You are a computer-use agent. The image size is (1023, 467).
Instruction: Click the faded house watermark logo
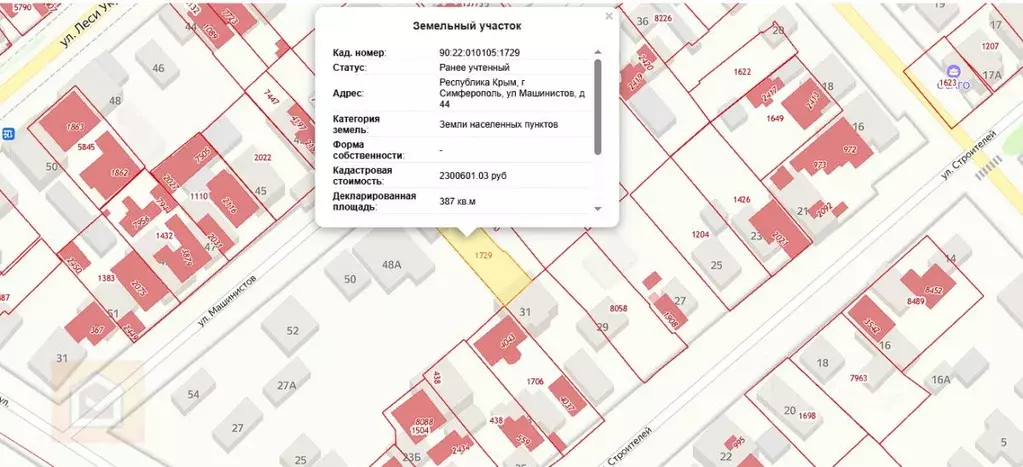[97, 400]
